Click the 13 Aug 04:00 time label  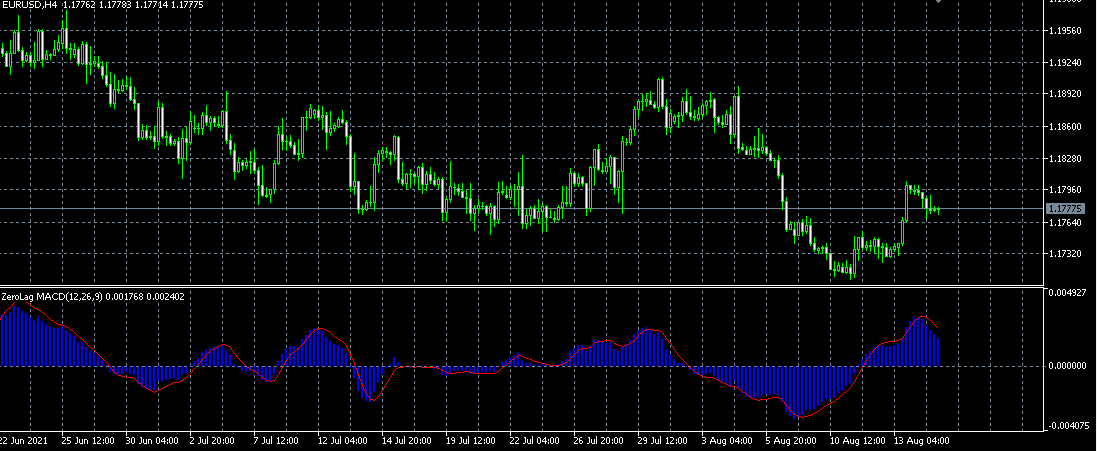[x=923, y=441]
